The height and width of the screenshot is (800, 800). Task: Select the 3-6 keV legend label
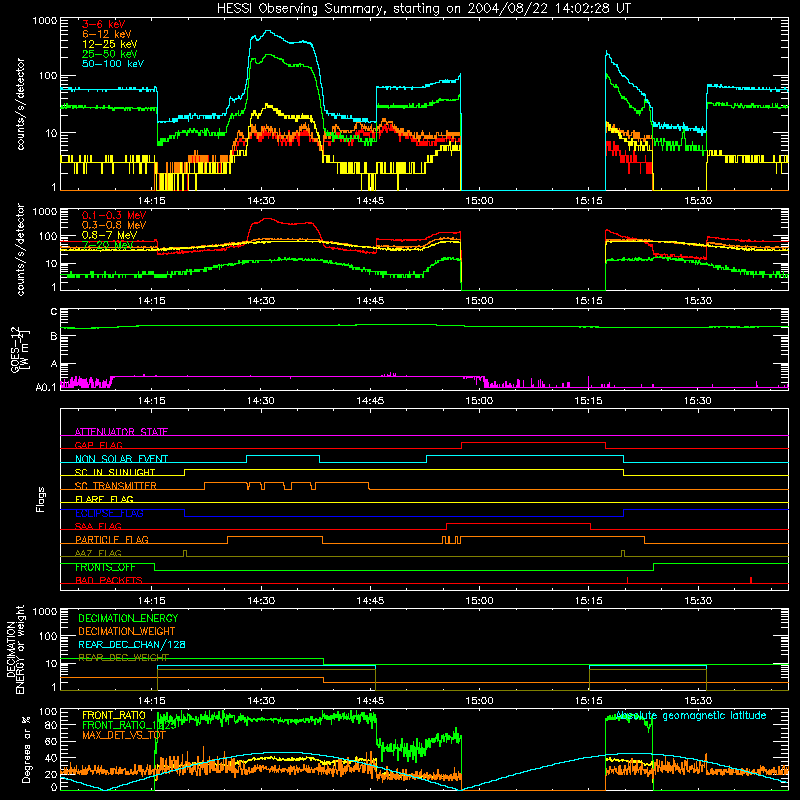tap(104, 24)
